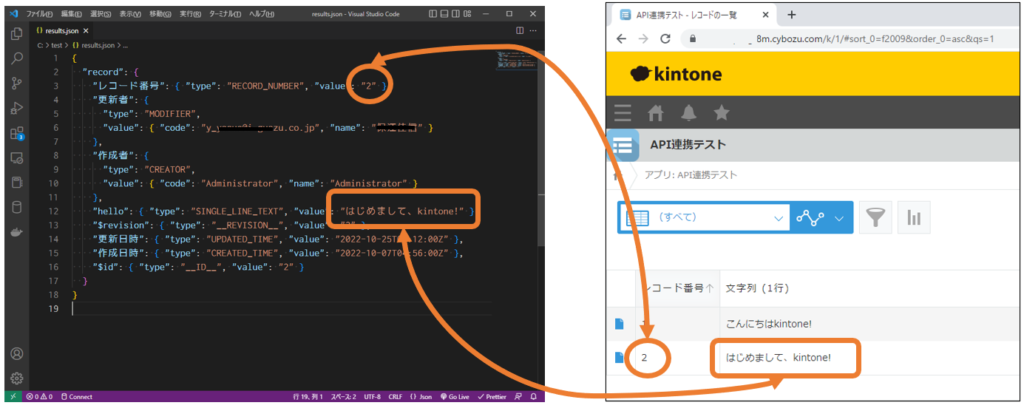
Task: Click the Json language mode indicator
Action: [x=421, y=397]
